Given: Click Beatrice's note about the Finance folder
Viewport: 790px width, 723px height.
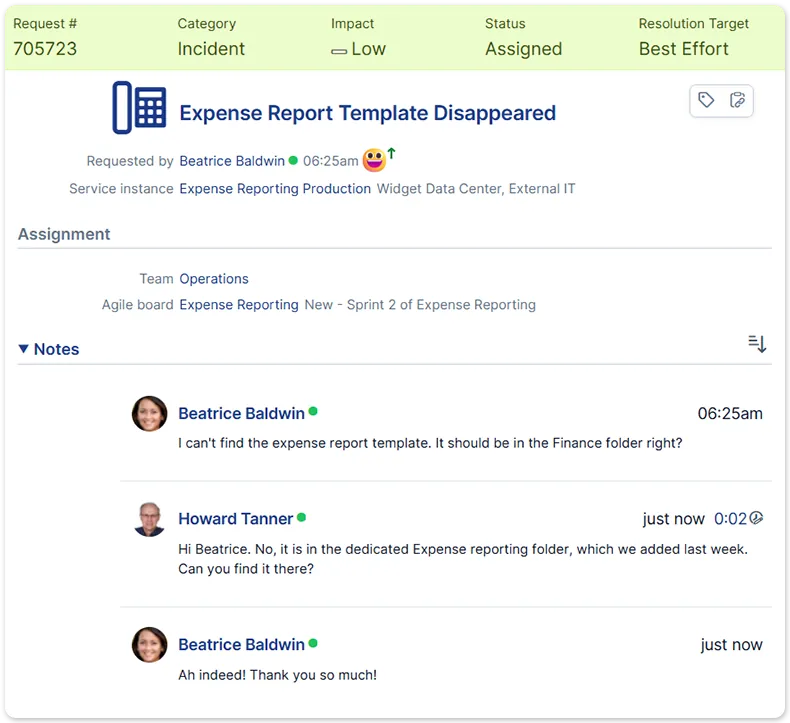Looking at the screenshot, I should [430, 443].
